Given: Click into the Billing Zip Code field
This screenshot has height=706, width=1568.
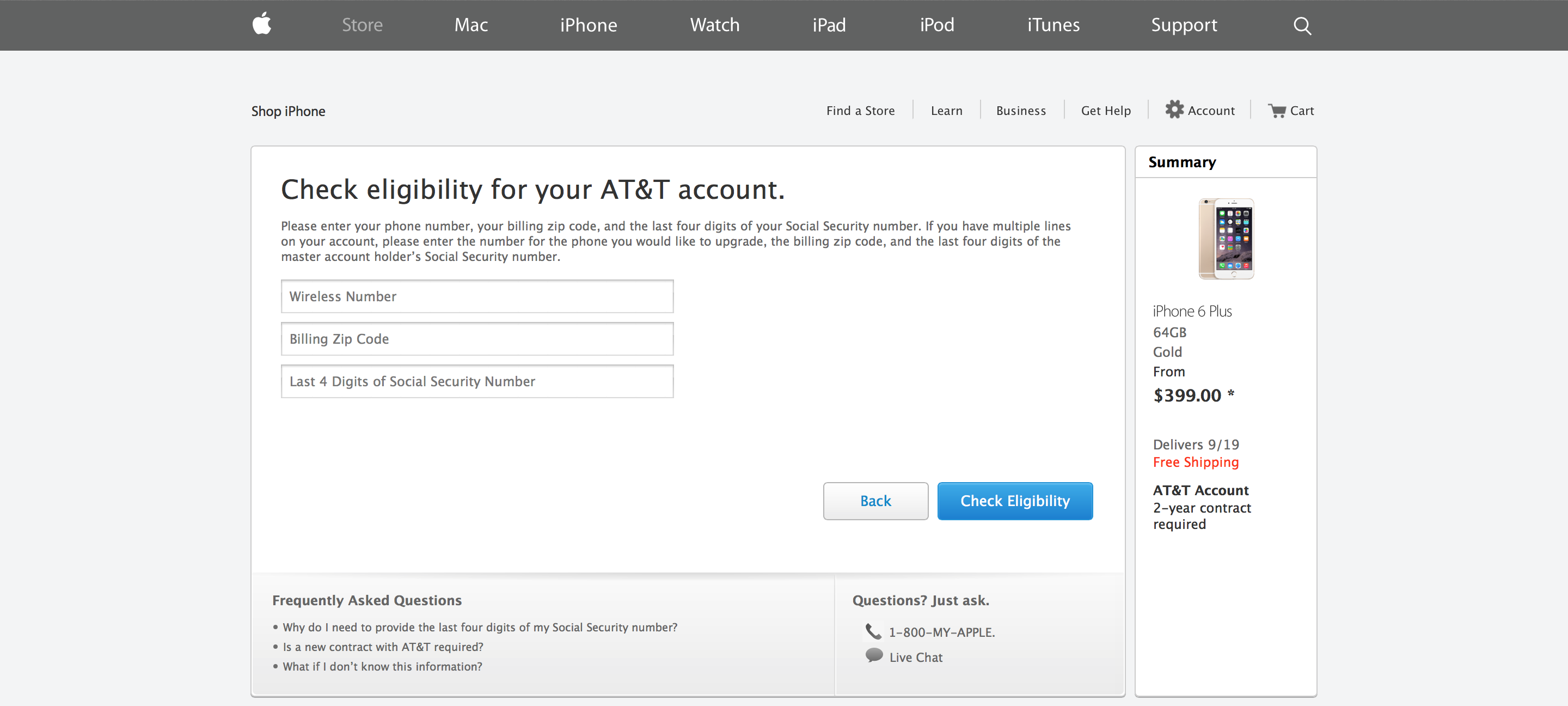Looking at the screenshot, I should point(476,339).
